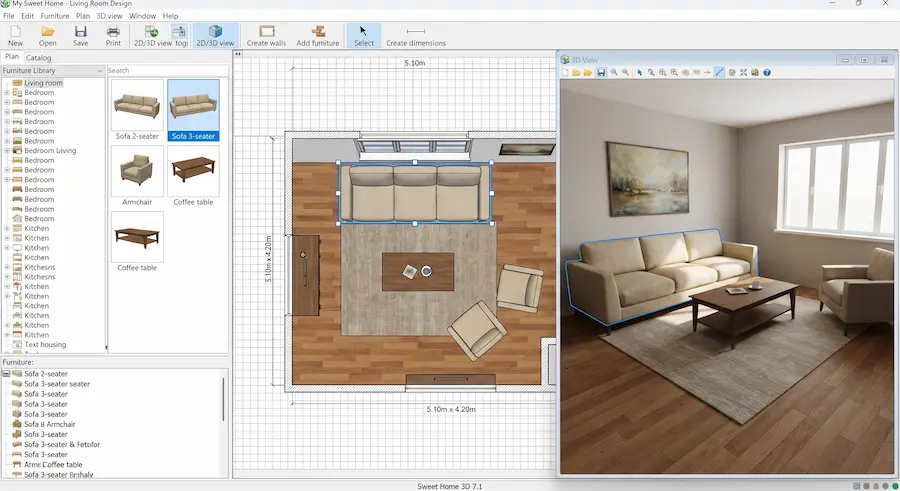The height and width of the screenshot is (491, 900).
Task: Click the new document icon in 3D View toolbar
Action: (x=565, y=73)
